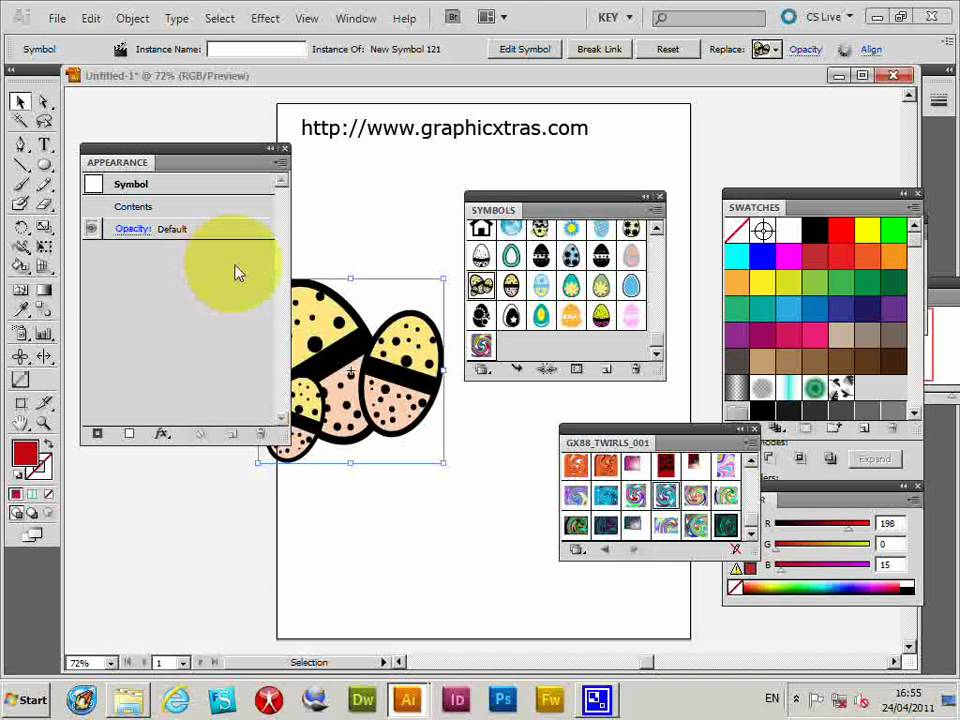This screenshot has width=960, height=720.
Task: Select the Eyedropper tool
Action: [20, 309]
